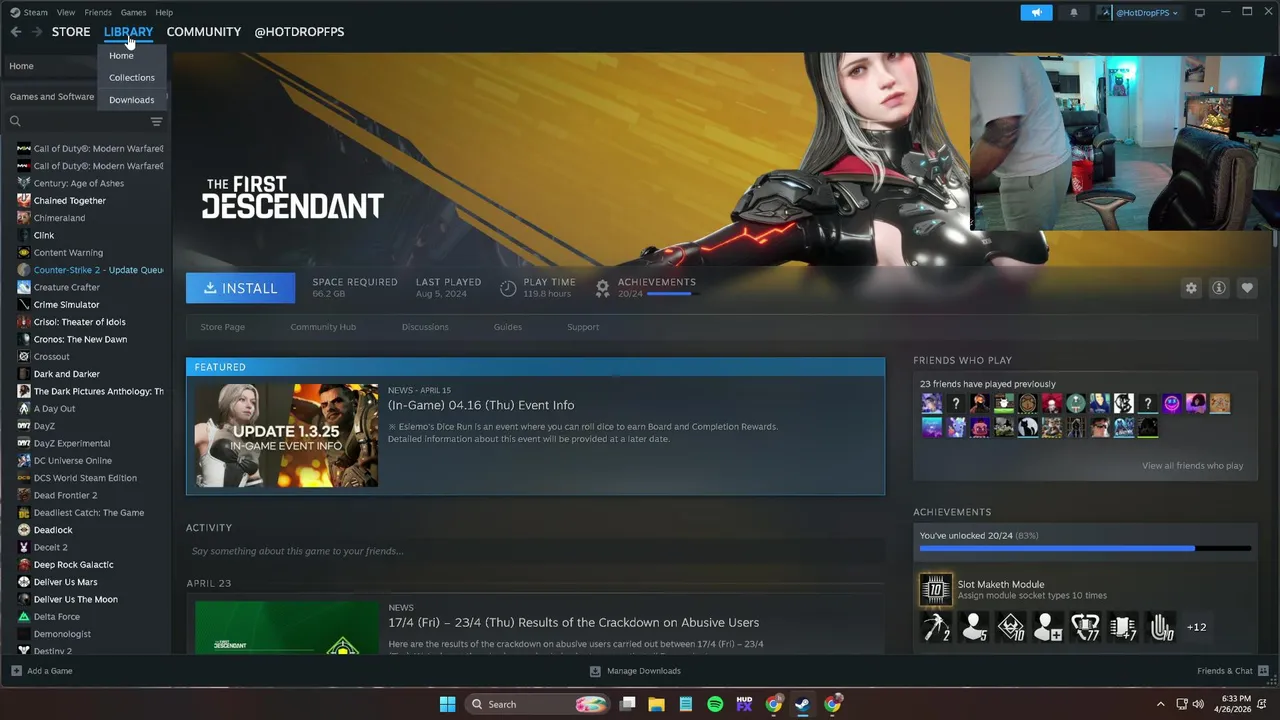The image size is (1280, 720).
Task: Open the Crackdown on Abusive Users news
Action: (574, 622)
